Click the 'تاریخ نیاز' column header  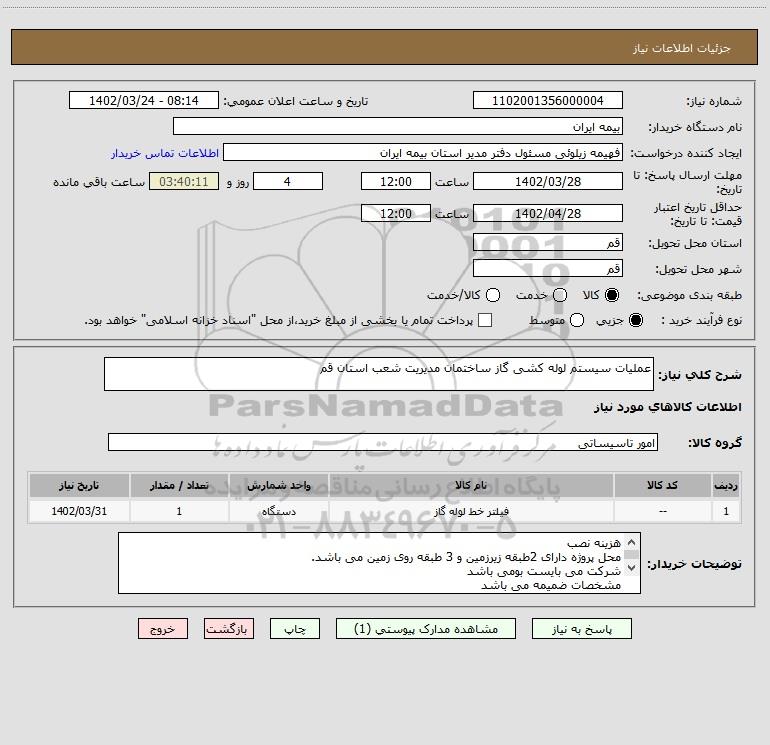(79, 485)
